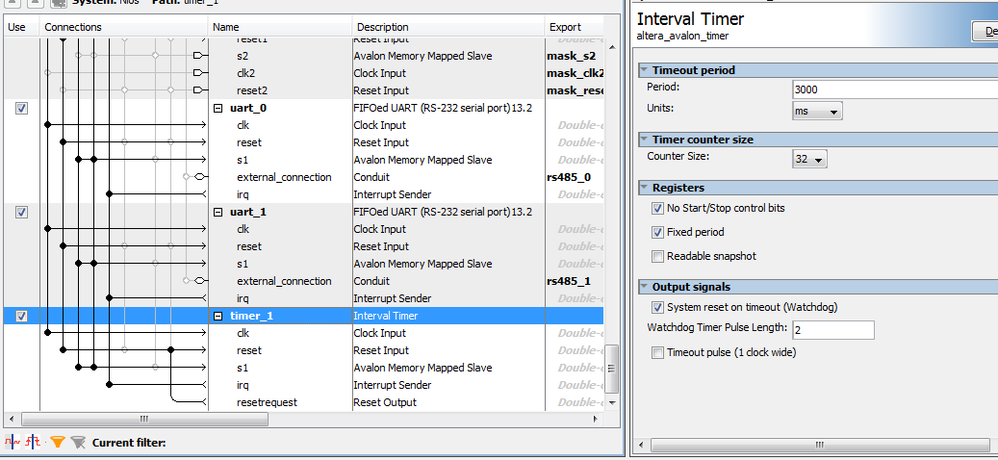Toggle the Use checkbox for uart_1

coord(22,212)
